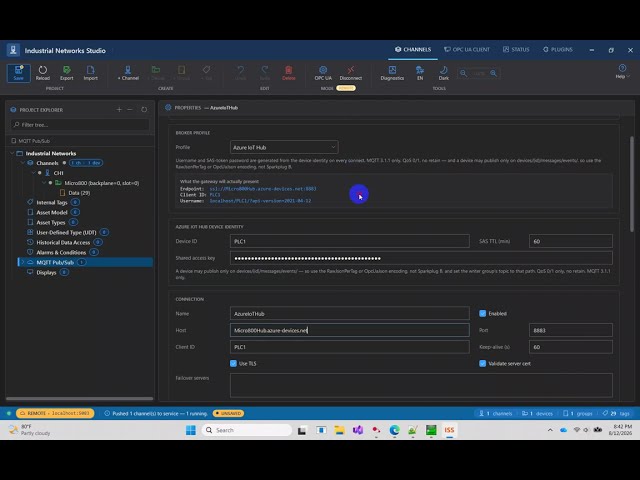Select Displays in the tree

47,272
